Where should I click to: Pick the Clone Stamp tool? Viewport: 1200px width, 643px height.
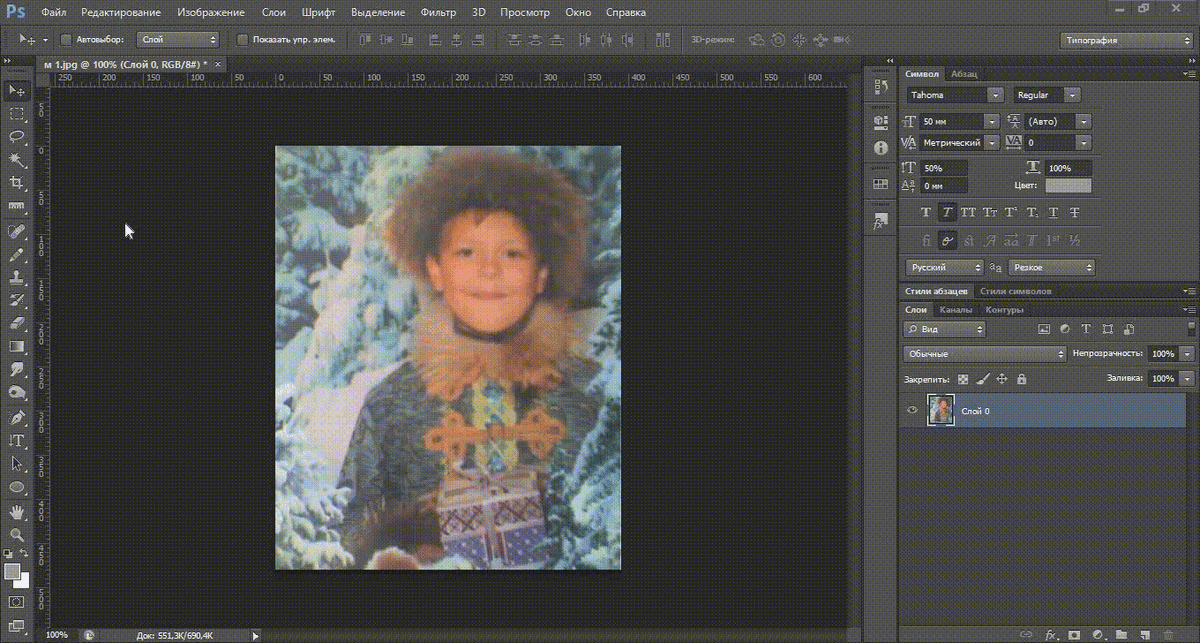coord(17,277)
